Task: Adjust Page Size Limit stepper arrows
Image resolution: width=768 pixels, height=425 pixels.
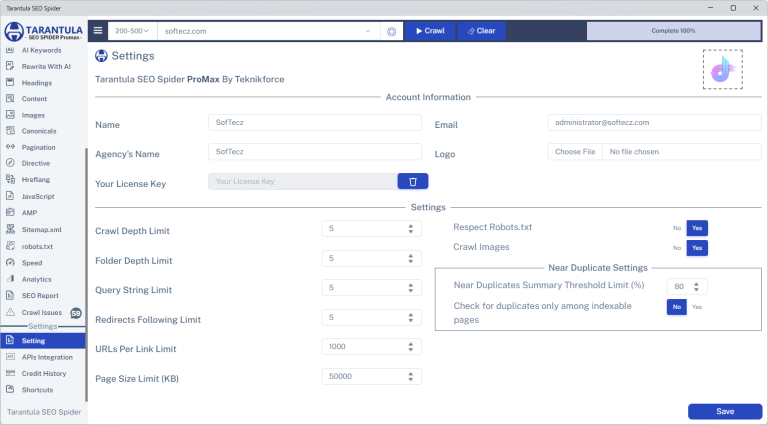Action: tap(410, 377)
